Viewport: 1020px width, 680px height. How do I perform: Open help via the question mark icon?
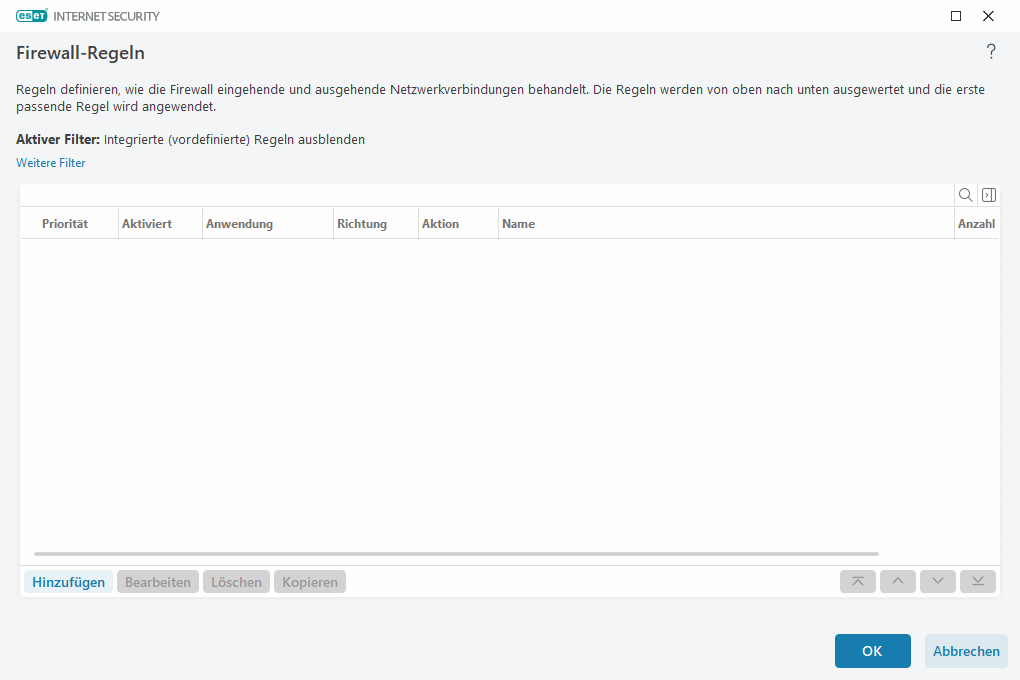coord(991,51)
